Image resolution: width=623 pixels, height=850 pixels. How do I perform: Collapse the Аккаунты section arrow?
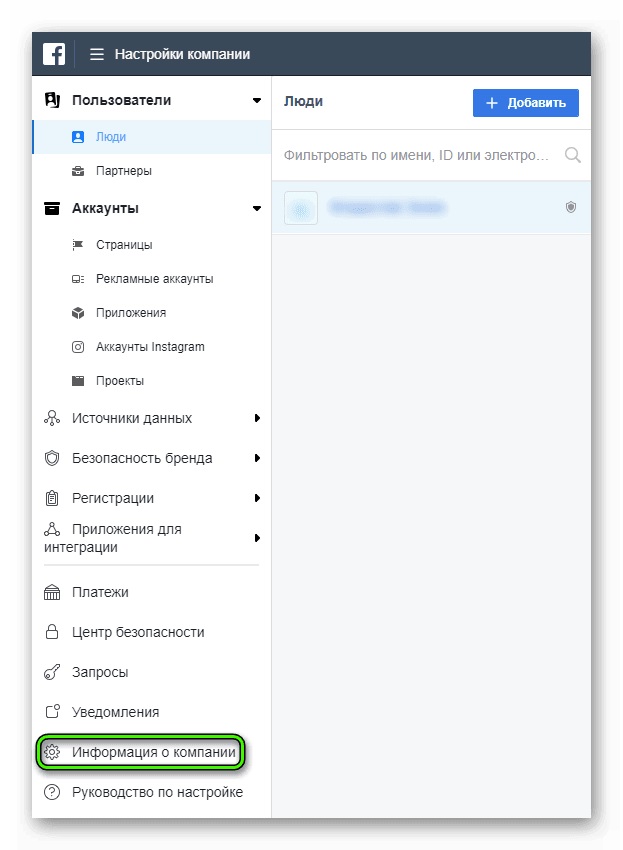[x=257, y=209]
